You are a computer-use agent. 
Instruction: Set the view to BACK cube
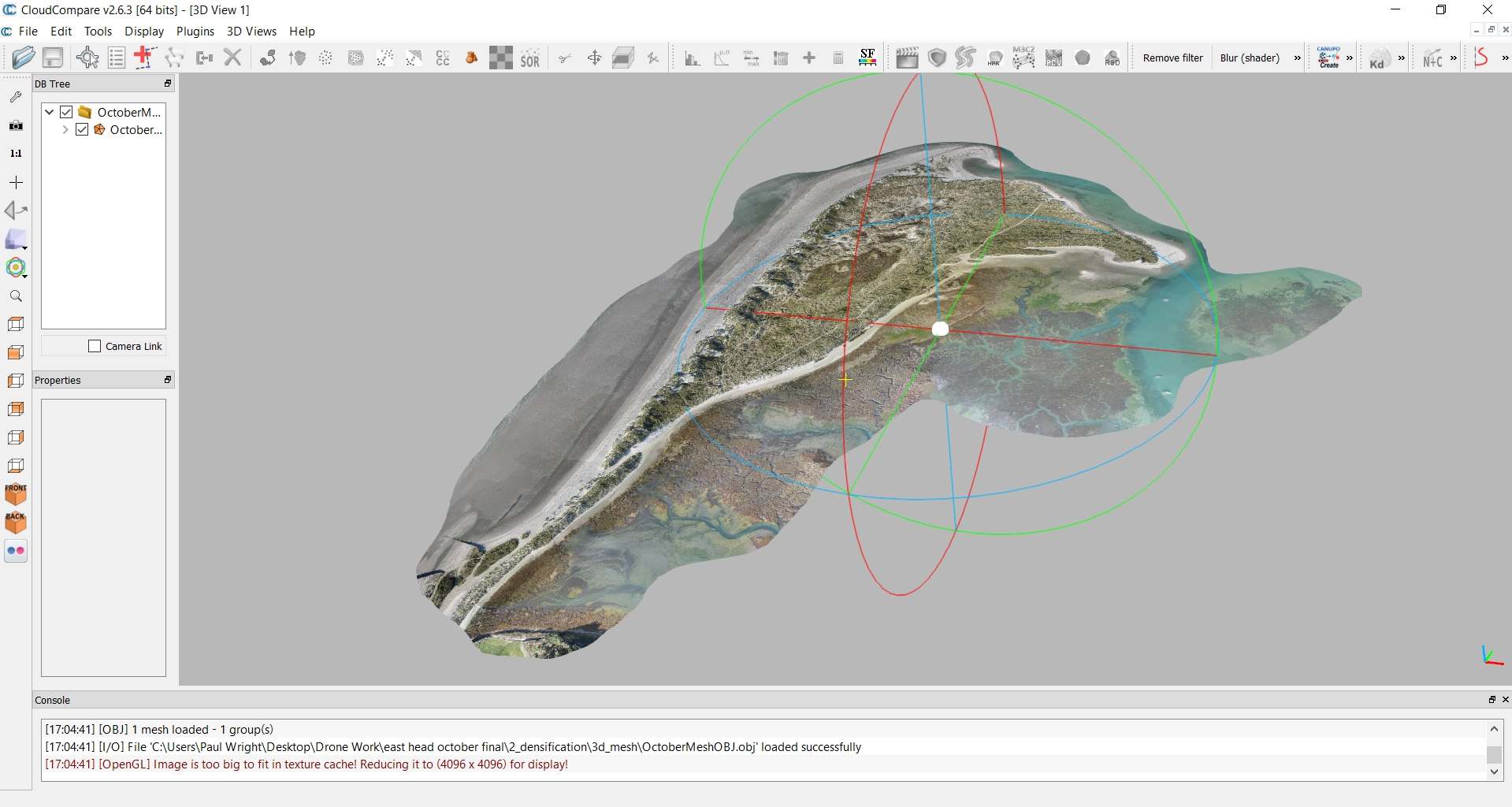pyautogui.click(x=16, y=523)
